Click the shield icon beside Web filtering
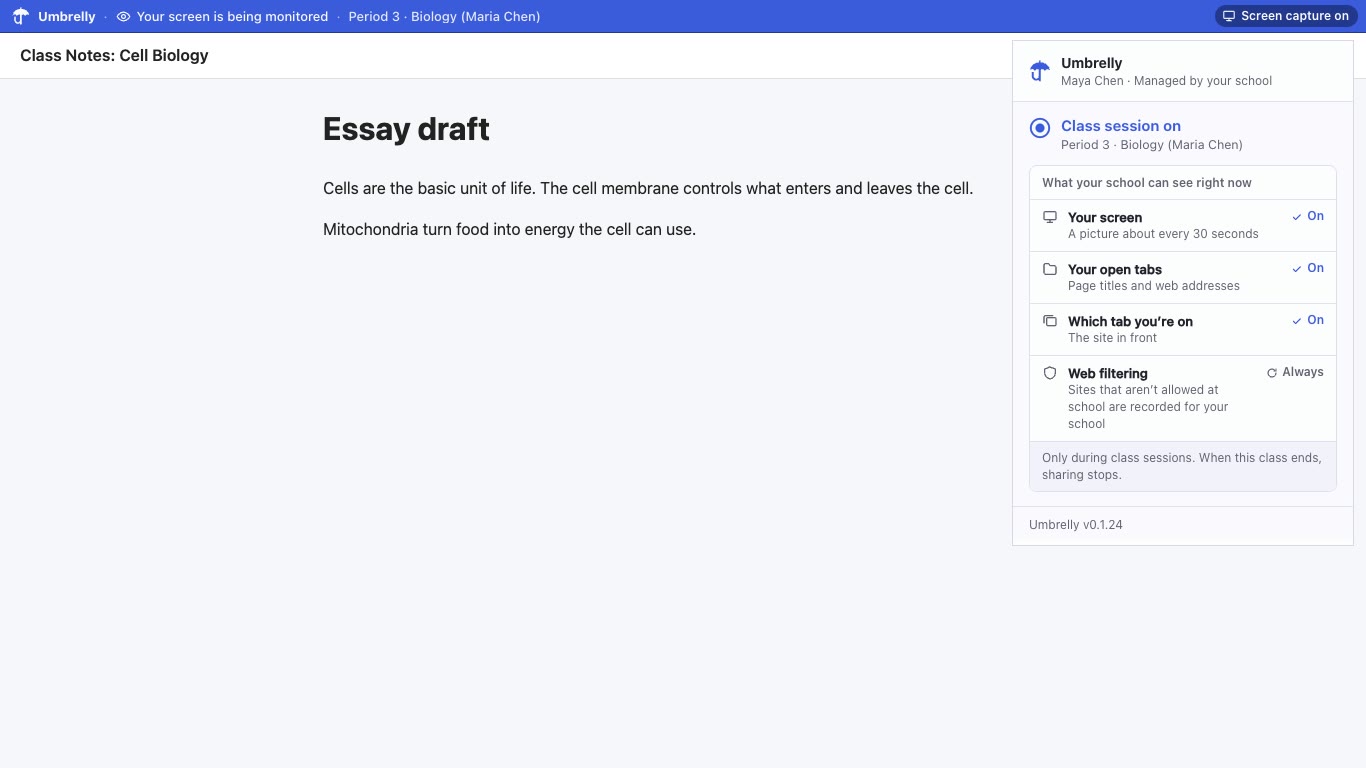Image resolution: width=1366 pixels, height=768 pixels. point(1050,373)
